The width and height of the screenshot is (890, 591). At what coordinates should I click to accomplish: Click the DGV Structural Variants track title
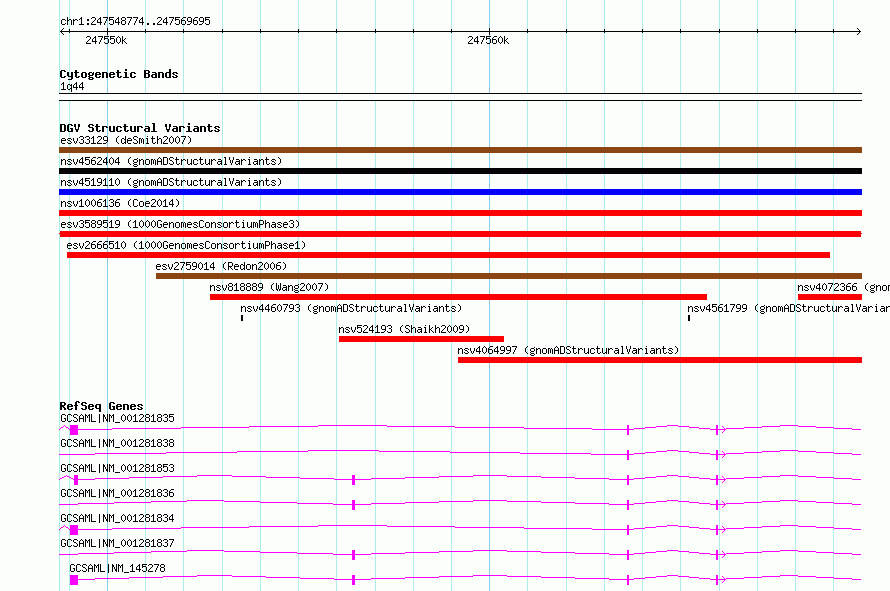[x=140, y=128]
